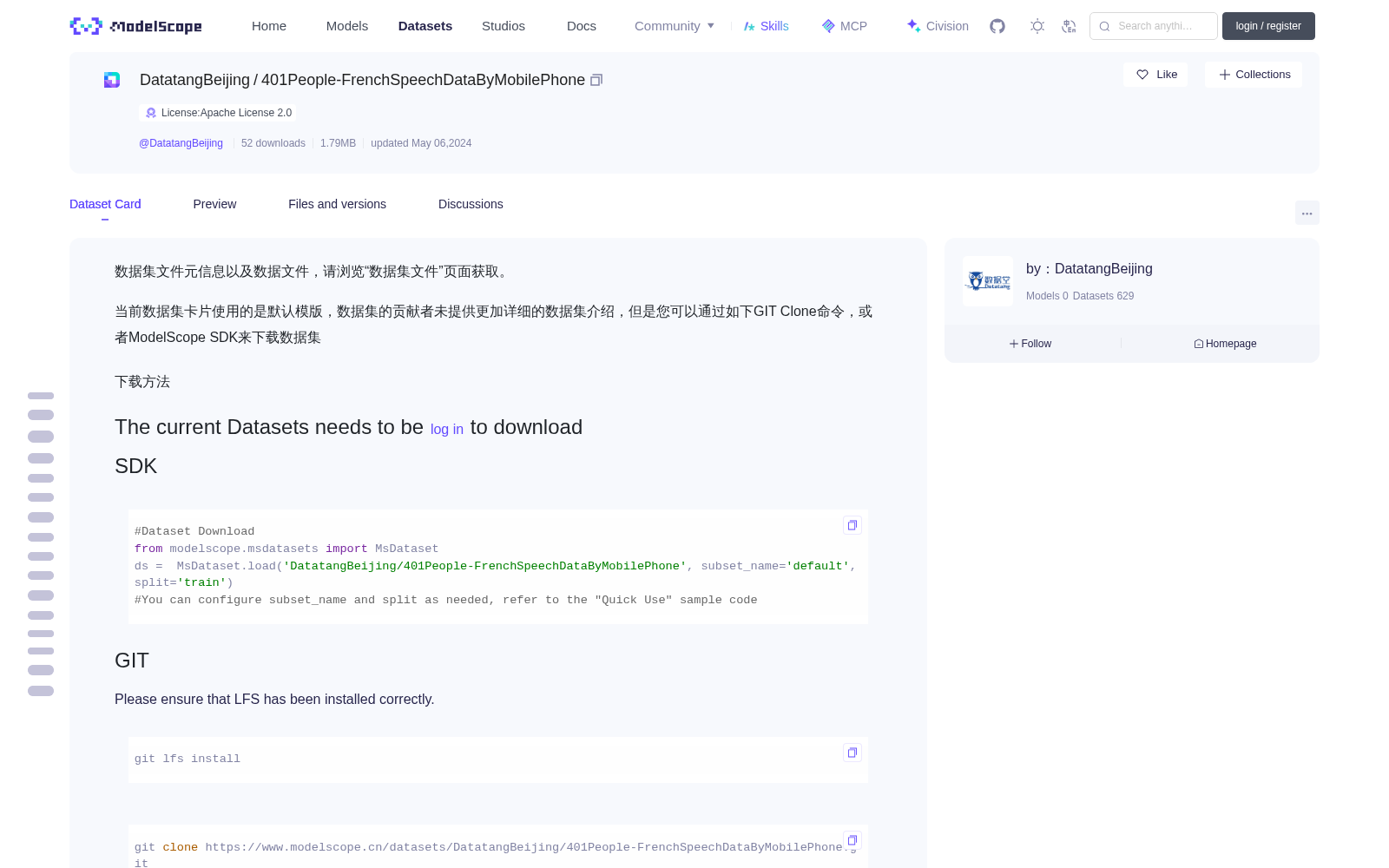
Task: Open the GitHub icon link
Action: 997,26
